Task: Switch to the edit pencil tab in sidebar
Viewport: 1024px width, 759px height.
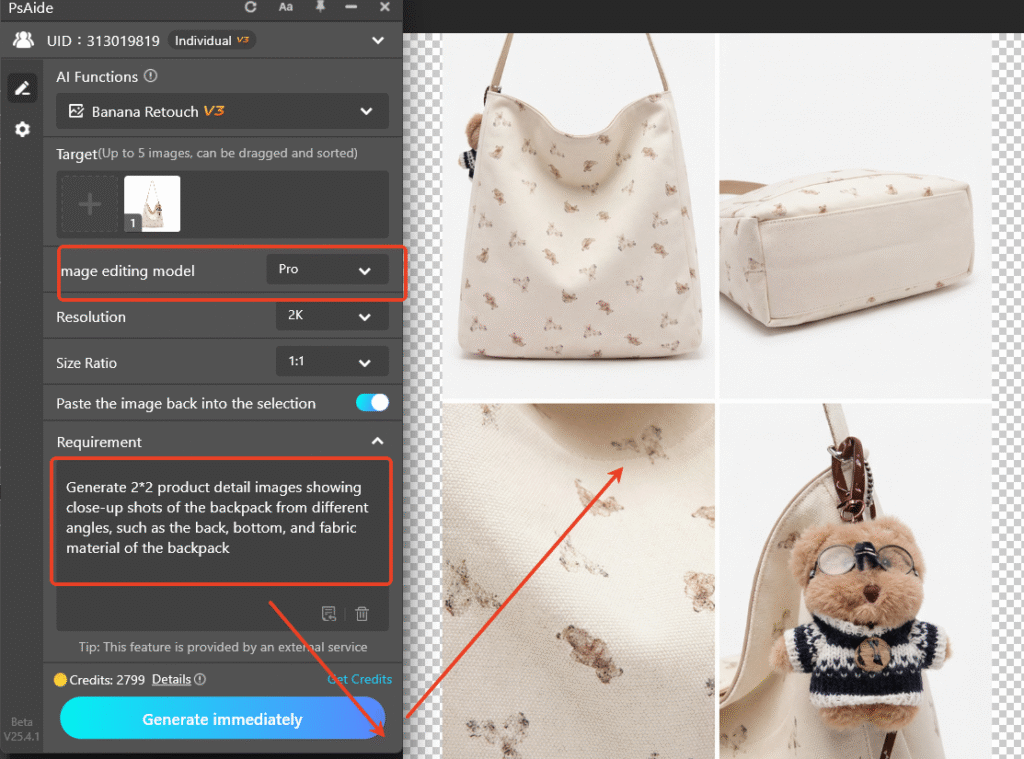Action: pyautogui.click(x=22, y=88)
